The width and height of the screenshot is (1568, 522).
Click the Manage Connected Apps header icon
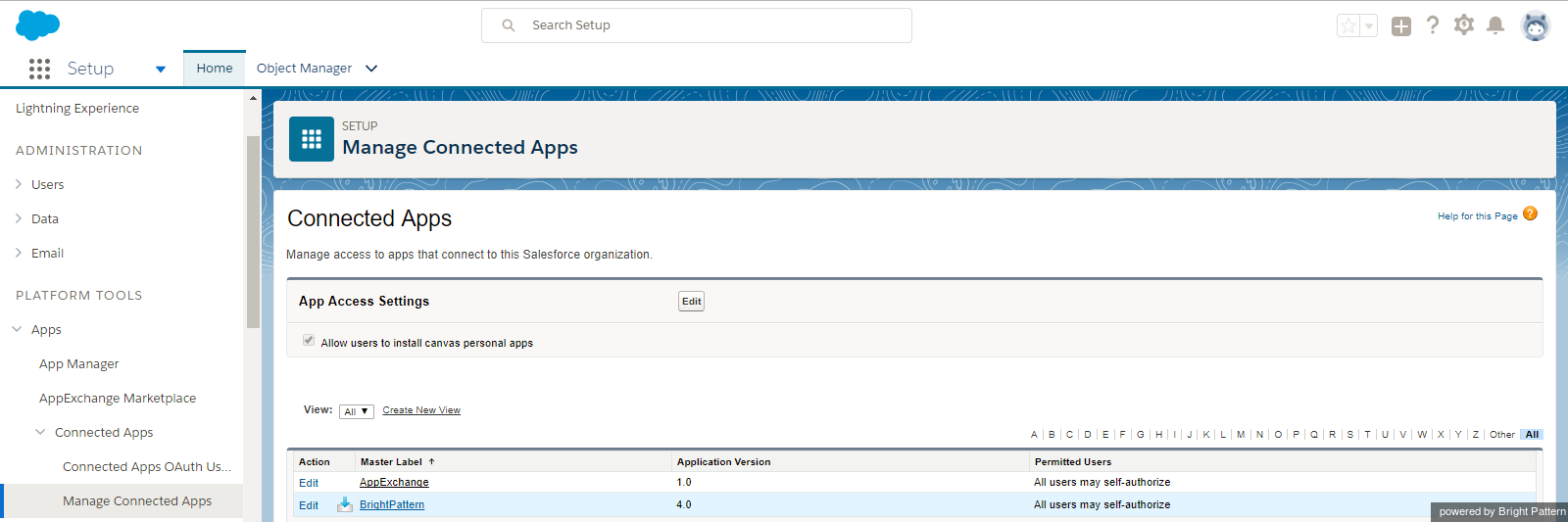pos(312,139)
